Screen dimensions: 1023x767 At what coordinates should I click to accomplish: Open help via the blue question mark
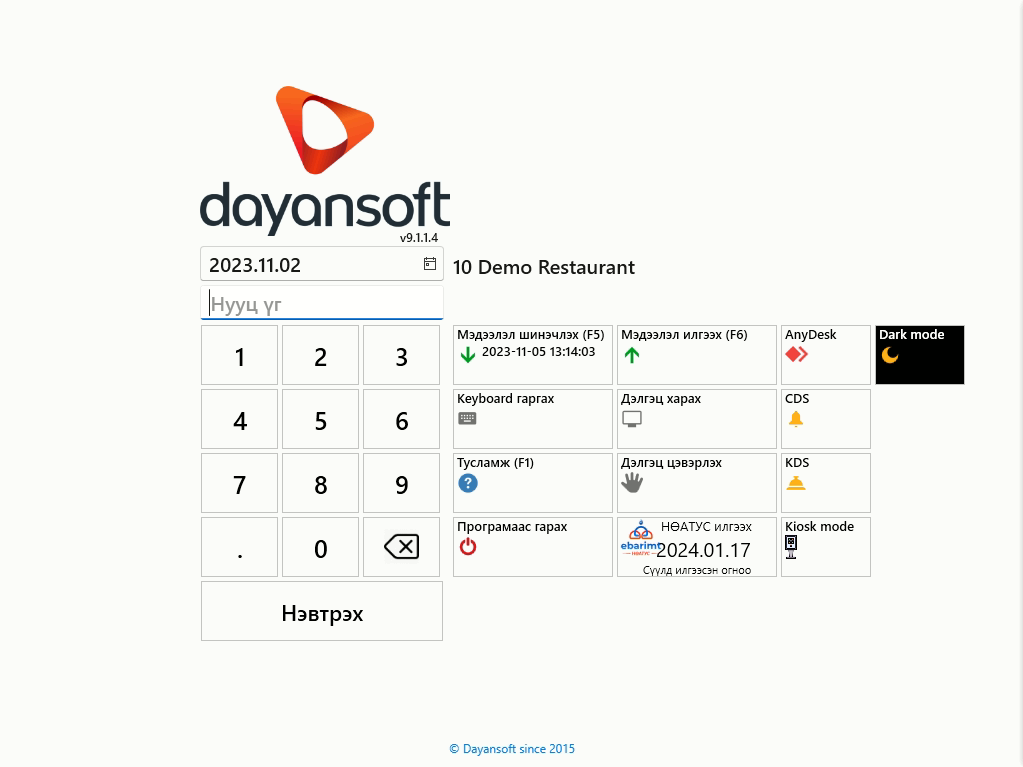coord(468,483)
